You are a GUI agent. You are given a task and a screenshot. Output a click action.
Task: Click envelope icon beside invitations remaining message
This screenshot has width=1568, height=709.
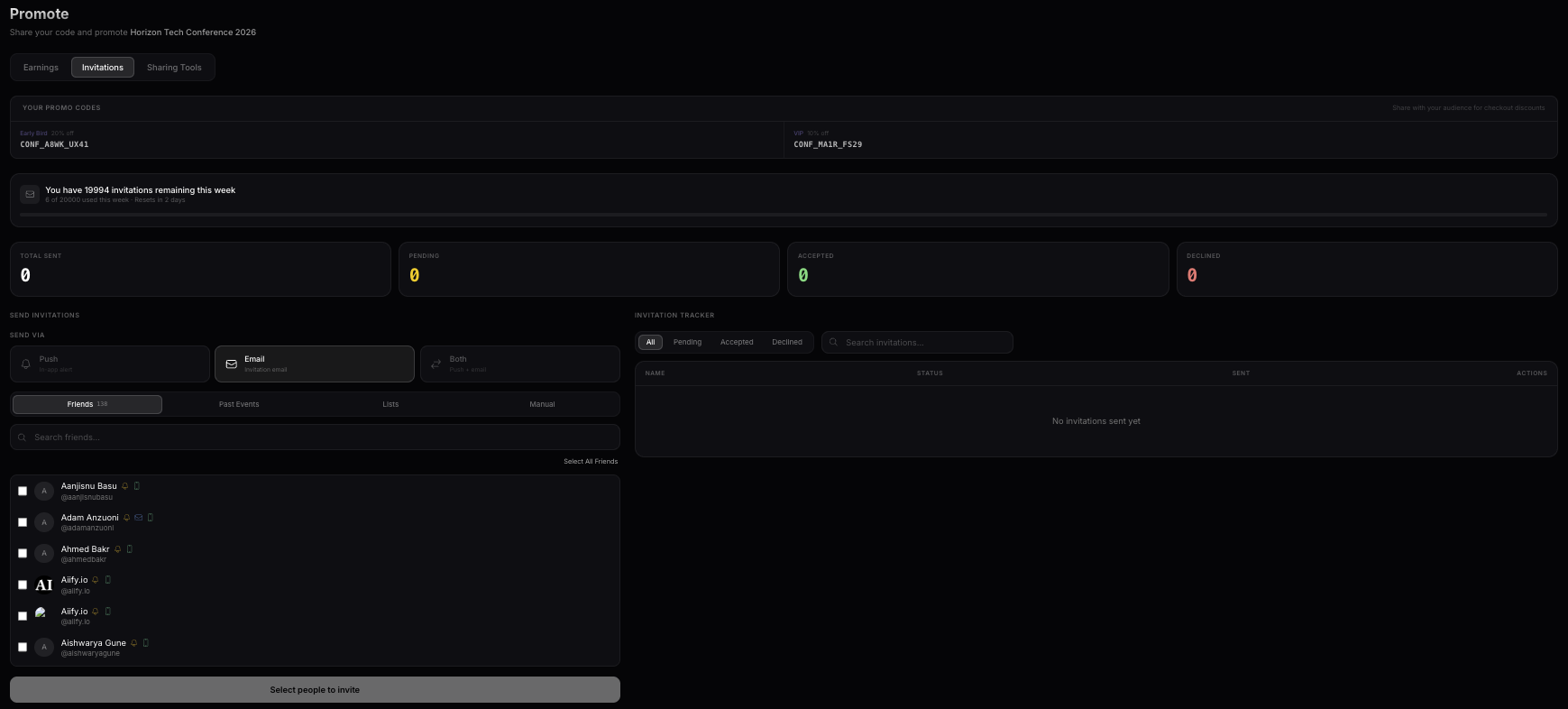point(30,194)
